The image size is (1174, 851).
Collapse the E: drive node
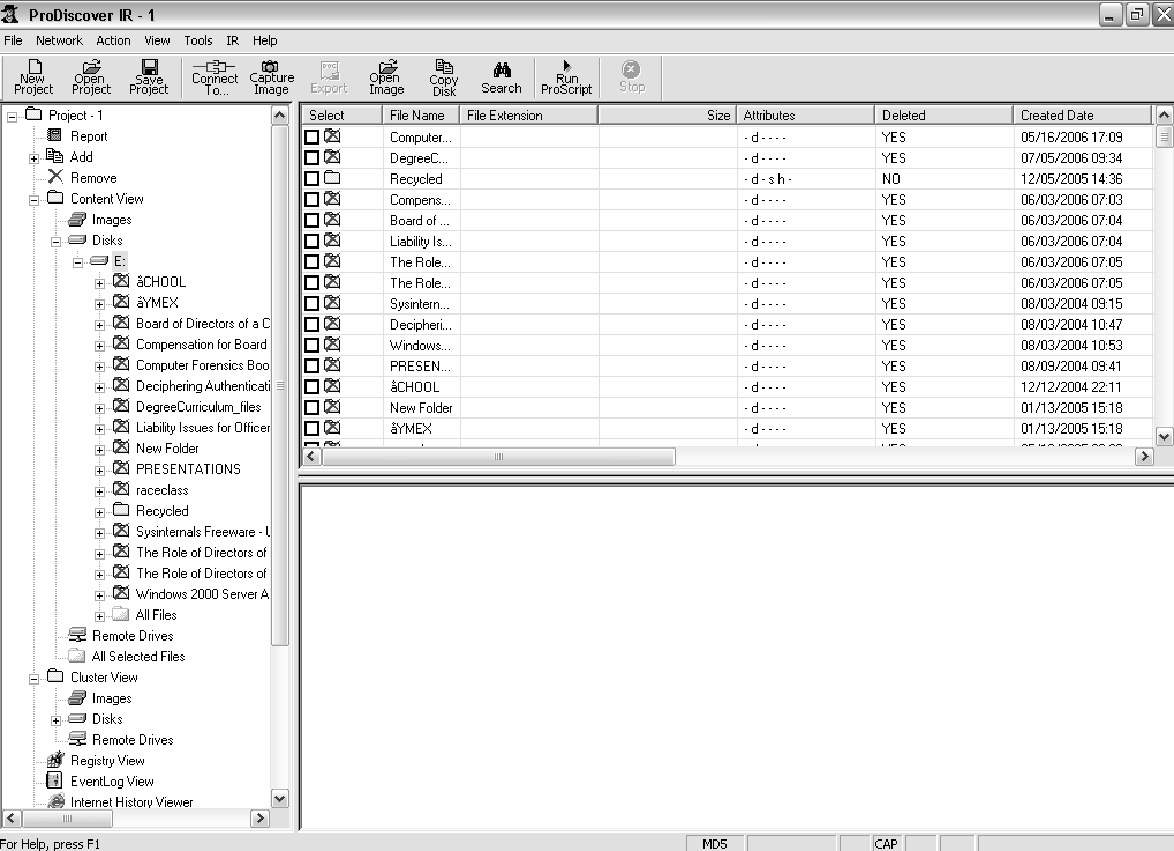[x=77, y=262]
